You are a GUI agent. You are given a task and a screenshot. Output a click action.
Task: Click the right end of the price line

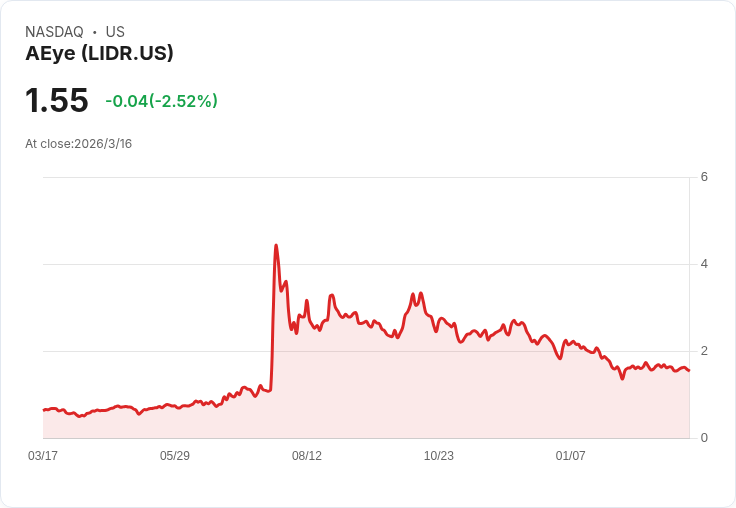click(689, 371)
